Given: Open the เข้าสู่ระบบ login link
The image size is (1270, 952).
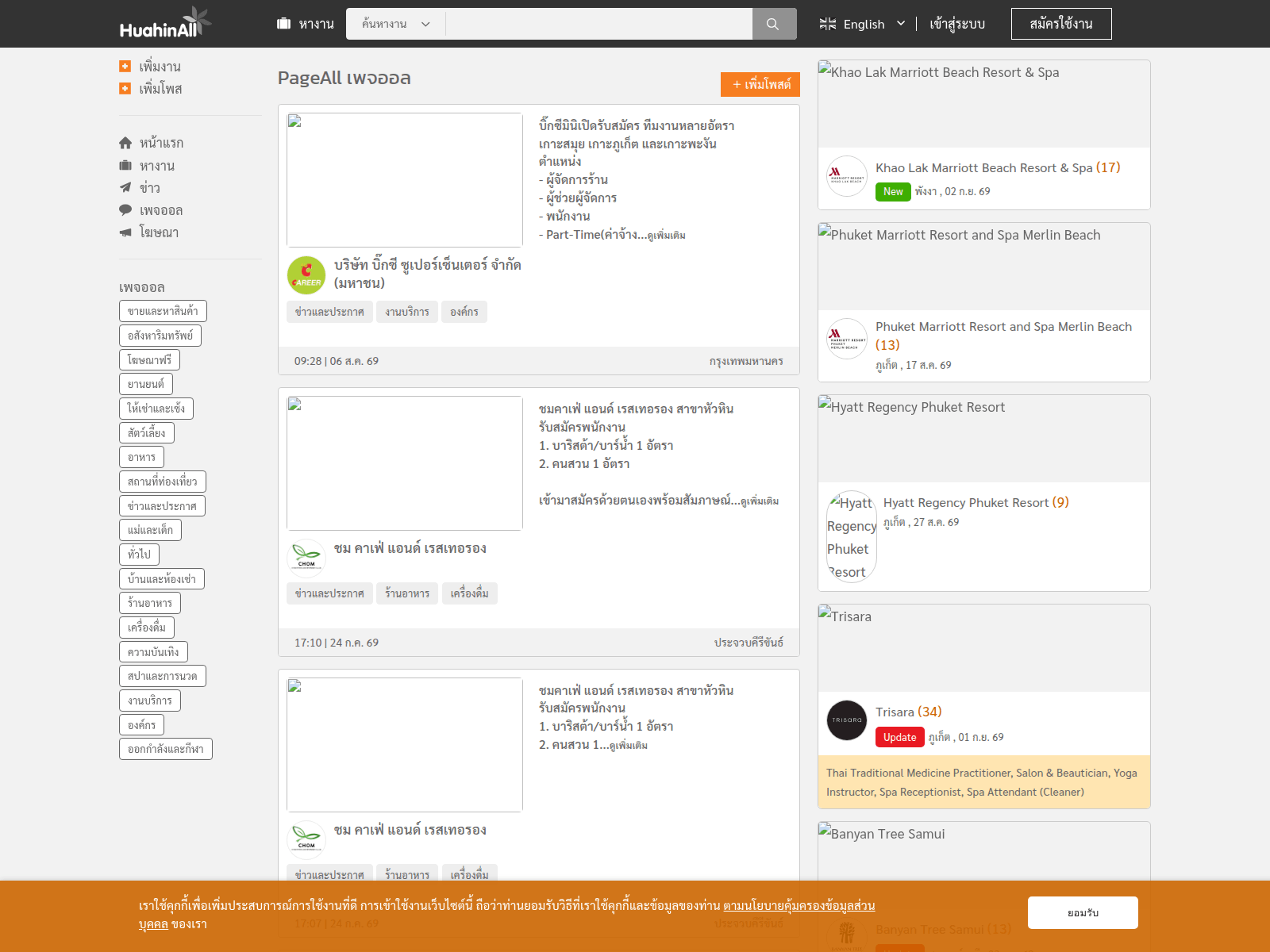Looking at the screenshot, I should (957, 24).
